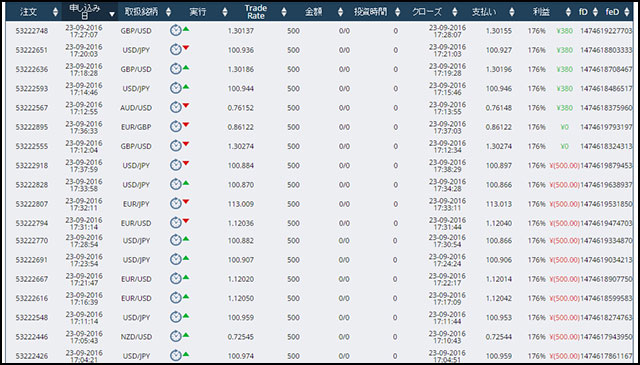Screen dimensions: 640x365
Task: Sort by 注文 column arrows
Action: click(56, 12)
